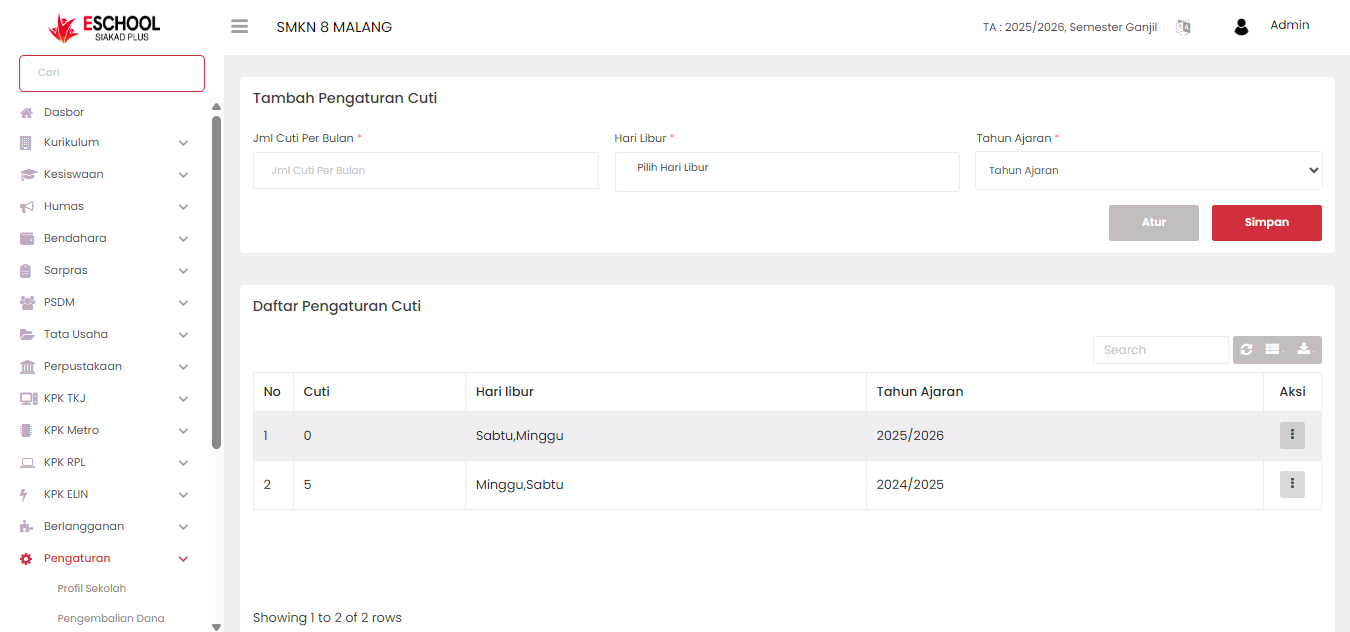Expand the Bendahara sidebar section
The image size is (1350, 632).
105,238
